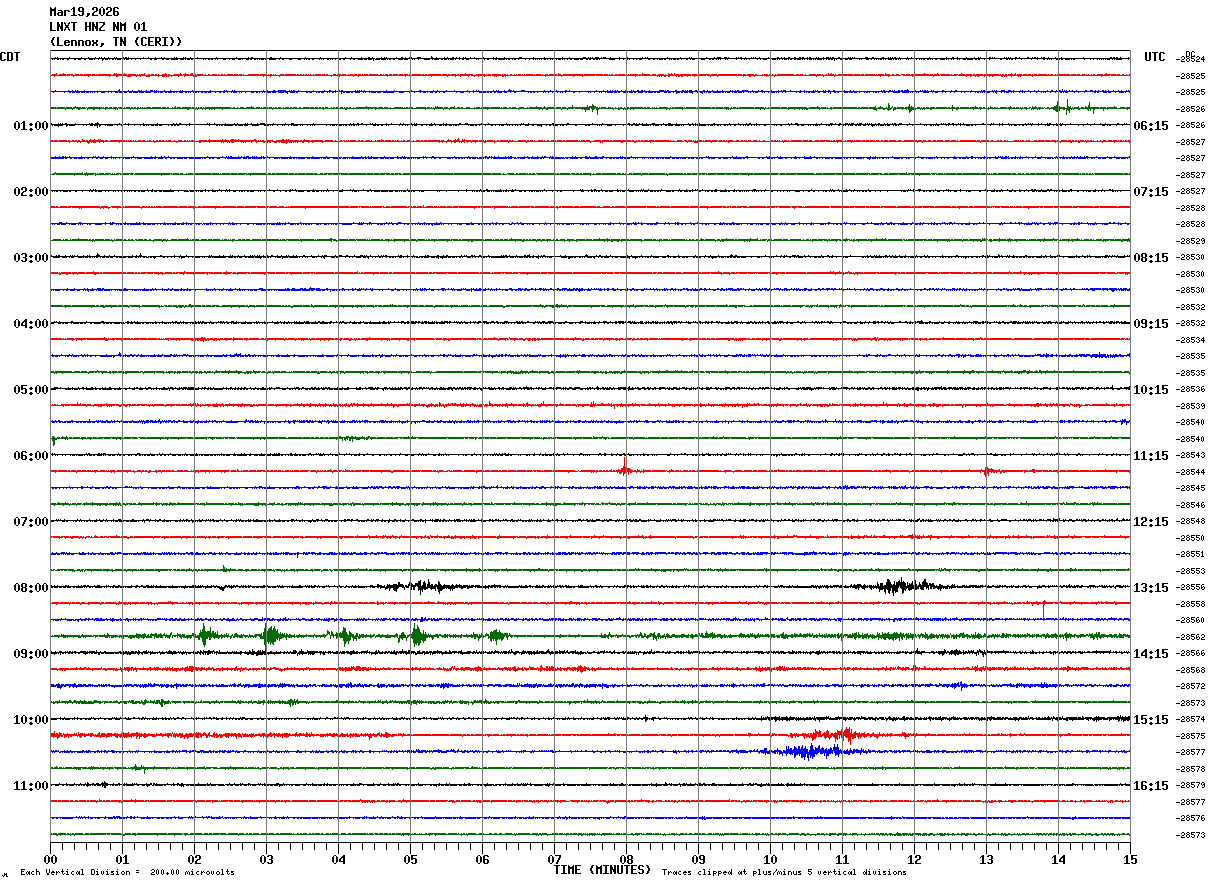Click the CDT timezone label

(10, 57)
